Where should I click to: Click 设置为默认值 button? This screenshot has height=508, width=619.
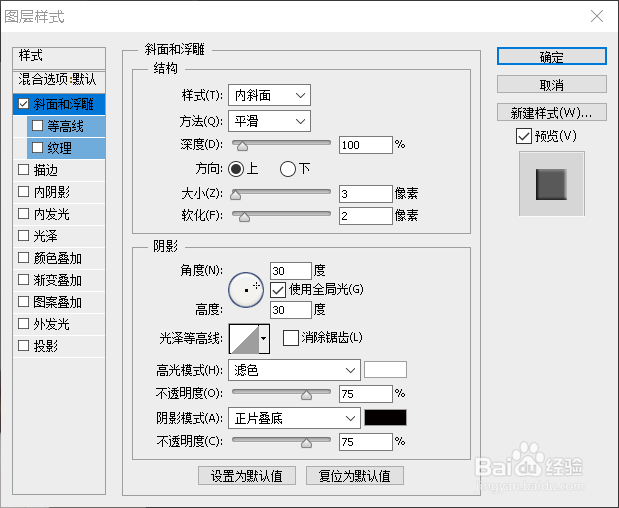[x=247, y=476]
